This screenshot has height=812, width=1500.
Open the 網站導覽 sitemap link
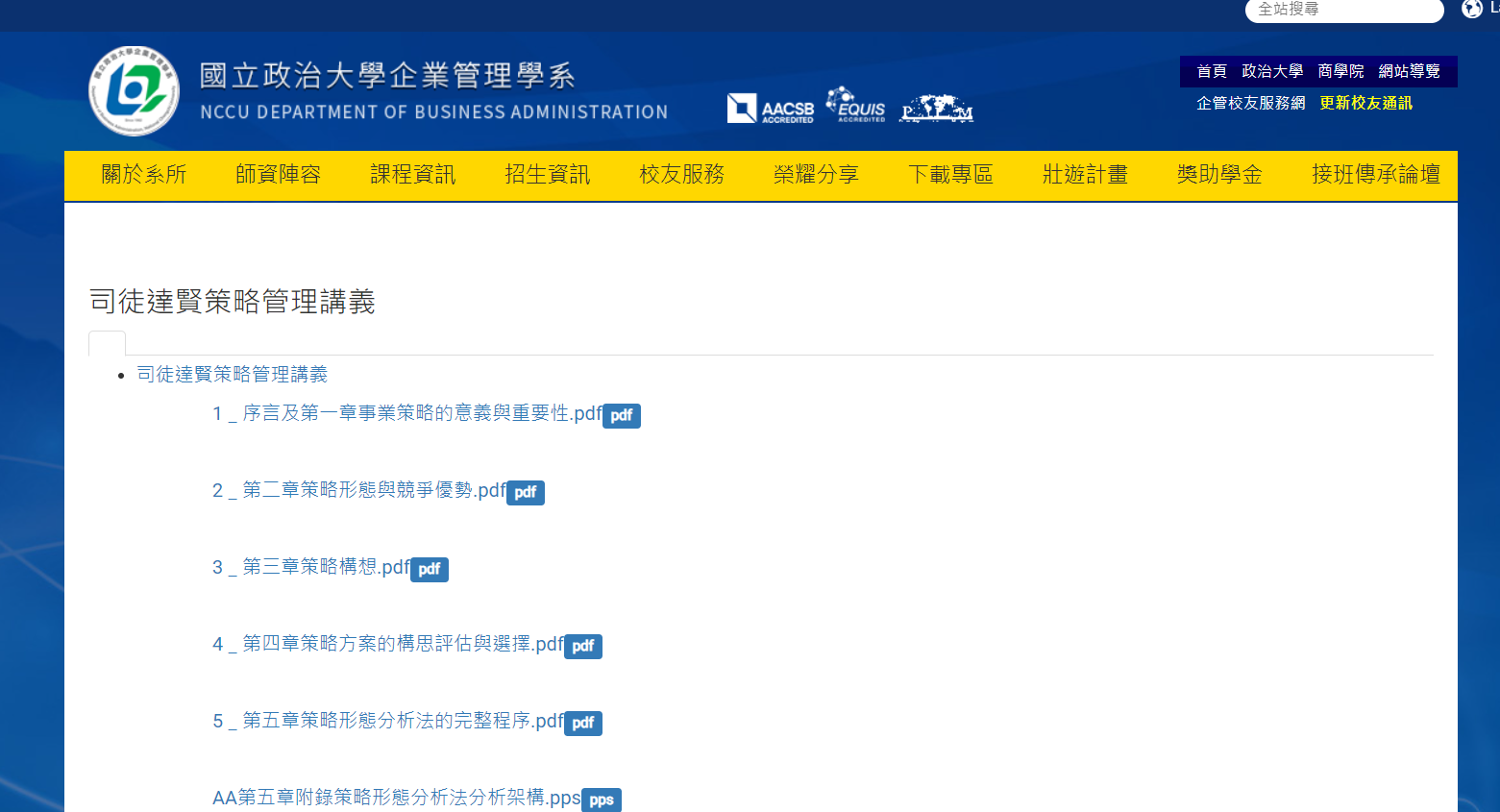click(x=1409, y=71)
